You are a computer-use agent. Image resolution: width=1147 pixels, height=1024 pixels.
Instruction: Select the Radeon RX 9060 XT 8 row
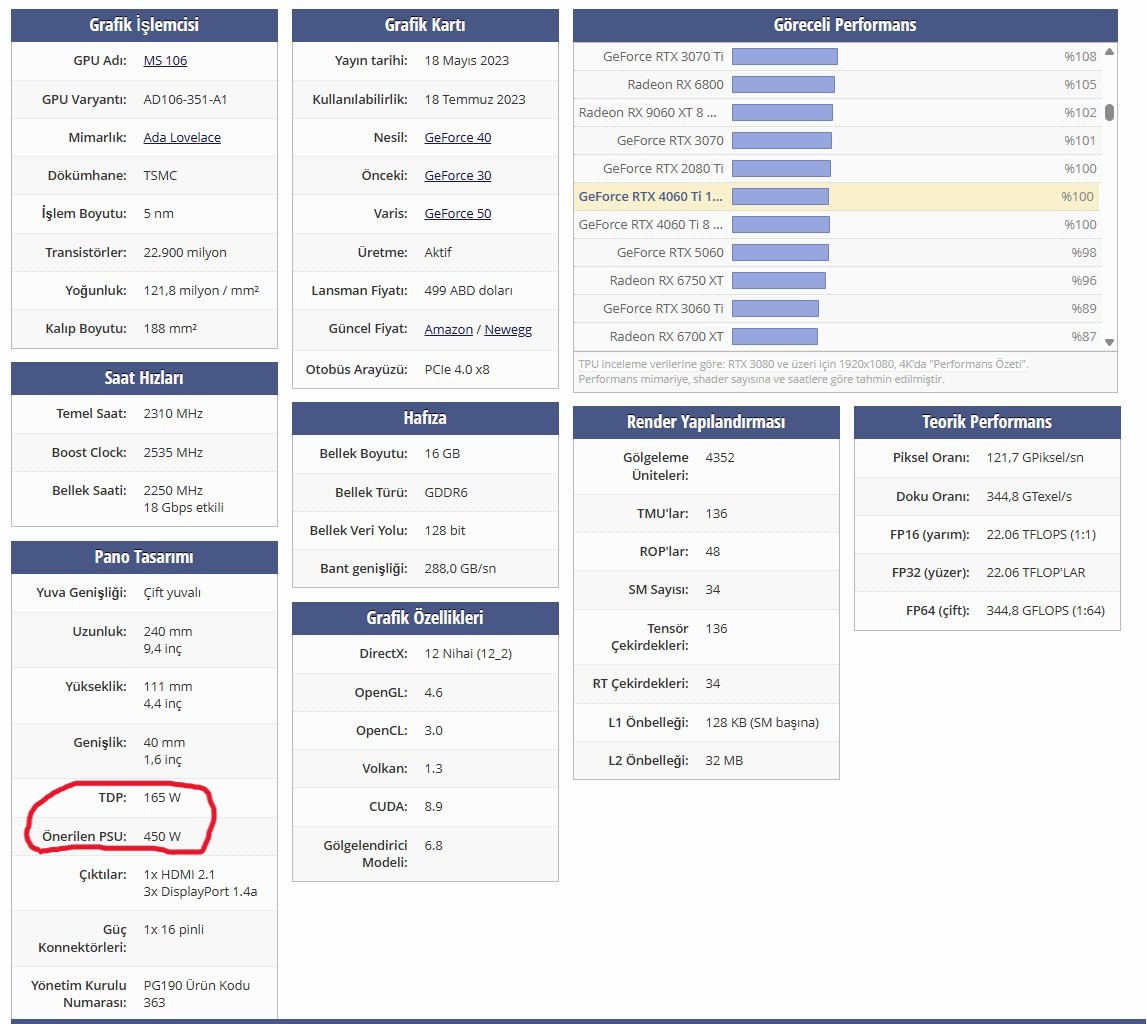836,113
